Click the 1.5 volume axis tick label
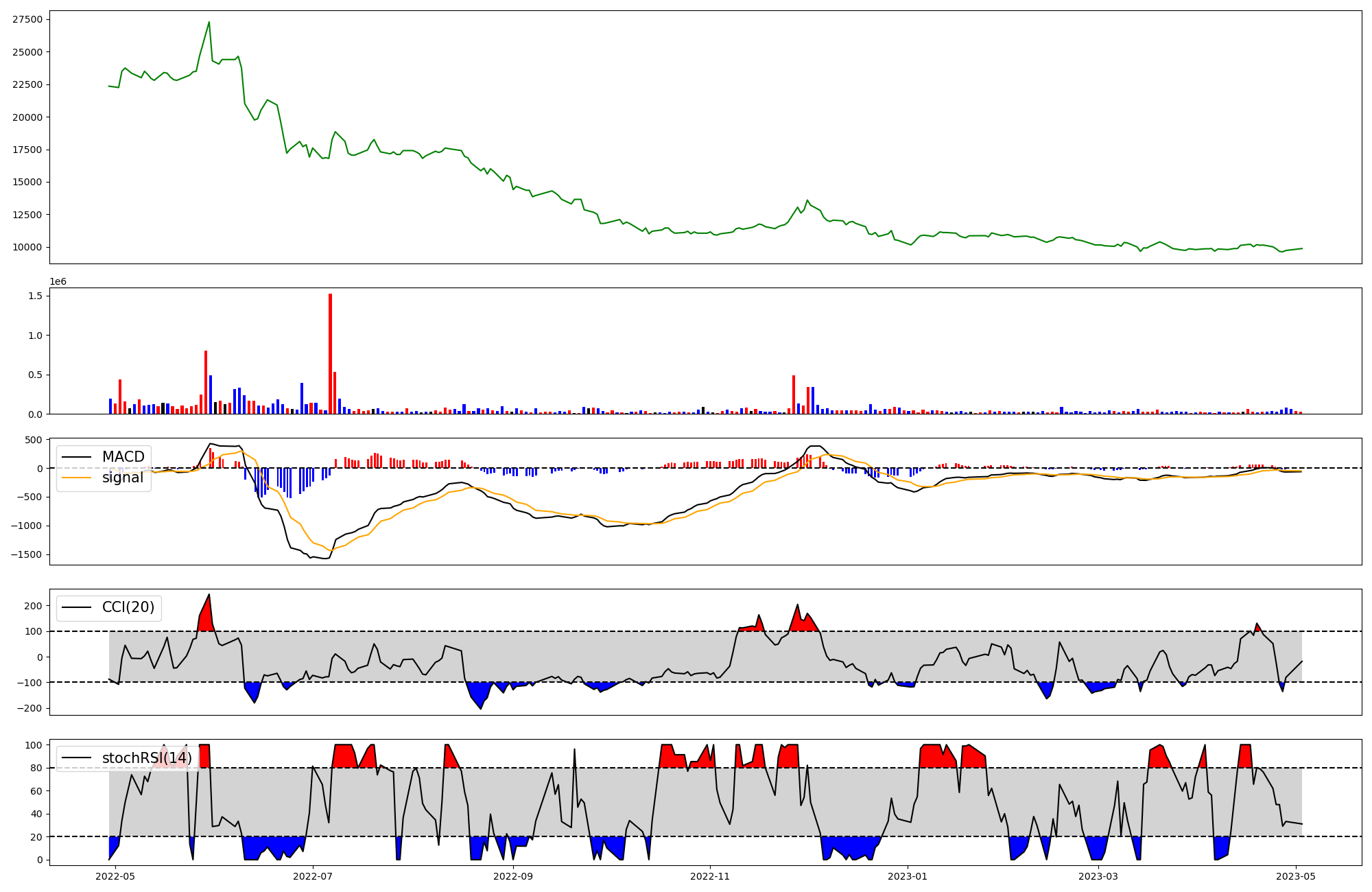Image resolution: width=1372 pixels, height=892 pixels. [x=36, y=296]
